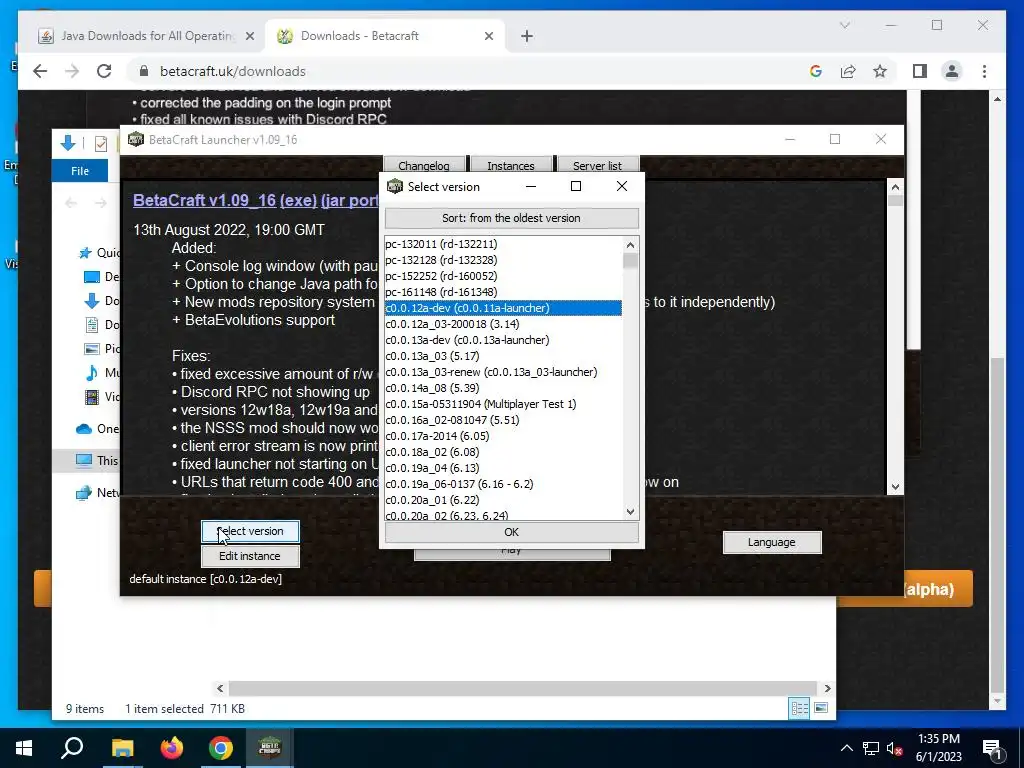The height and width of the screenshot is (768, 1024).
Task: Switch to Changelog tab in launcher
Action: (424, 165)
